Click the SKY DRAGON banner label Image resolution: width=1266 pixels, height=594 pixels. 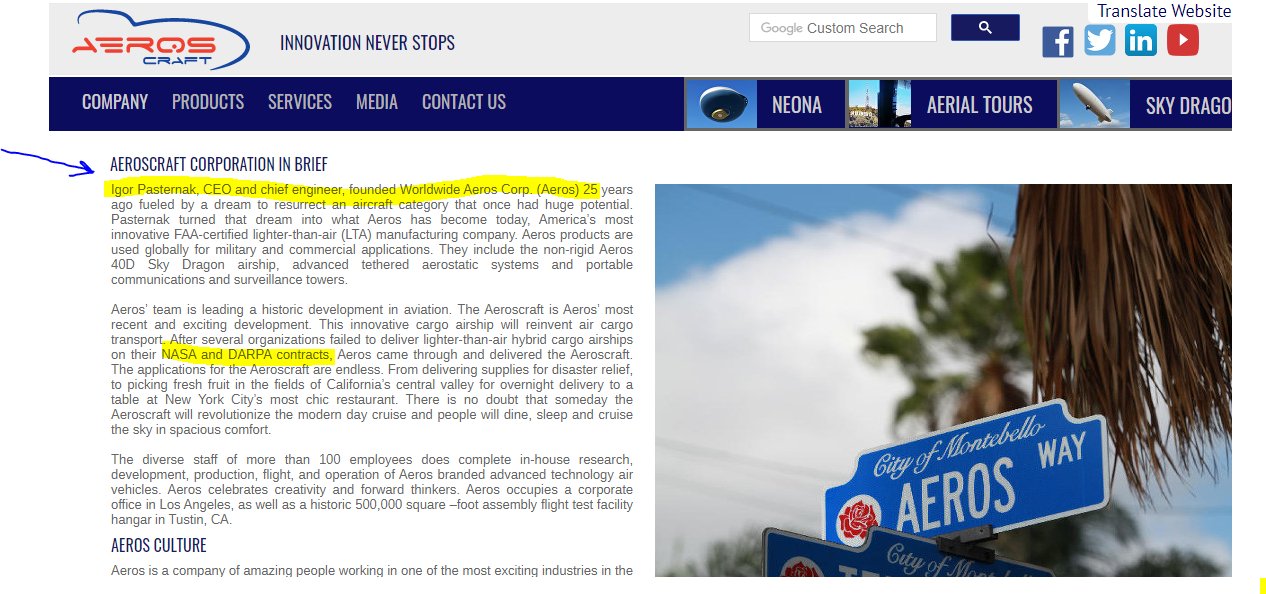point(1188,105)
